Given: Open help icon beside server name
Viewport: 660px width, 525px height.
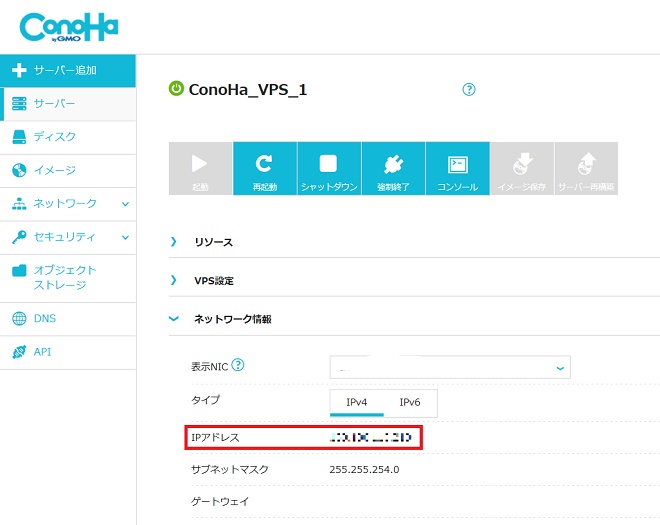Looking at the screenshot, I should click(468, 89).
